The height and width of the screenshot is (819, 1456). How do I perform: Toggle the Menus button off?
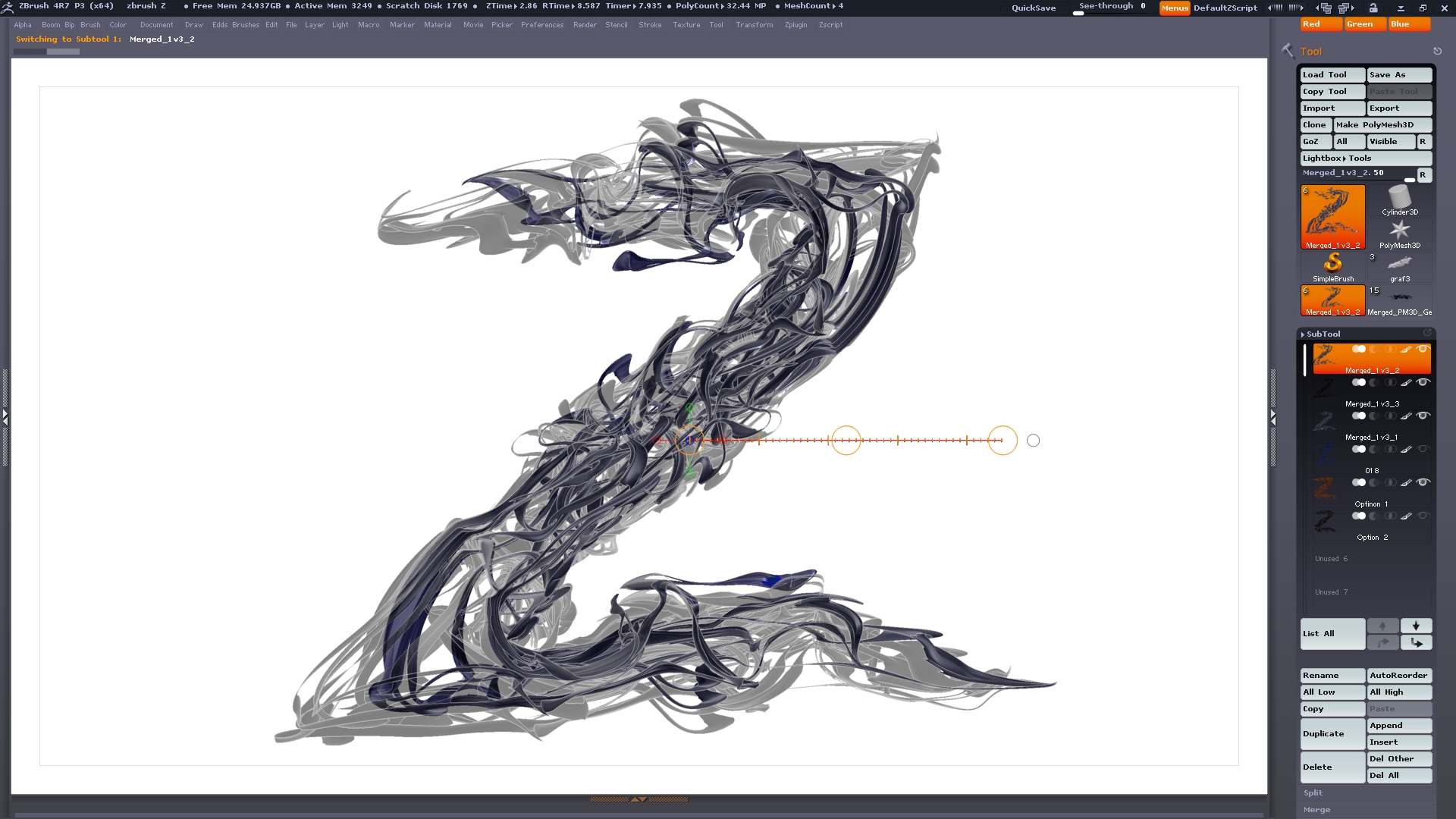[x=1174, y=8]
